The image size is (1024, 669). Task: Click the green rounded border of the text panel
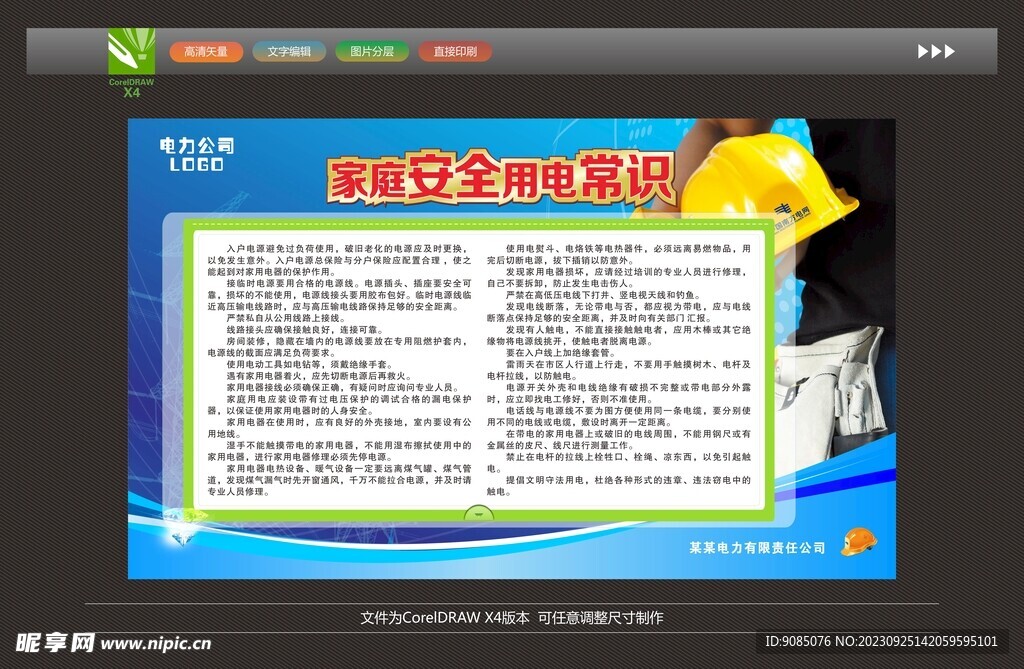[x=480, y=222]
